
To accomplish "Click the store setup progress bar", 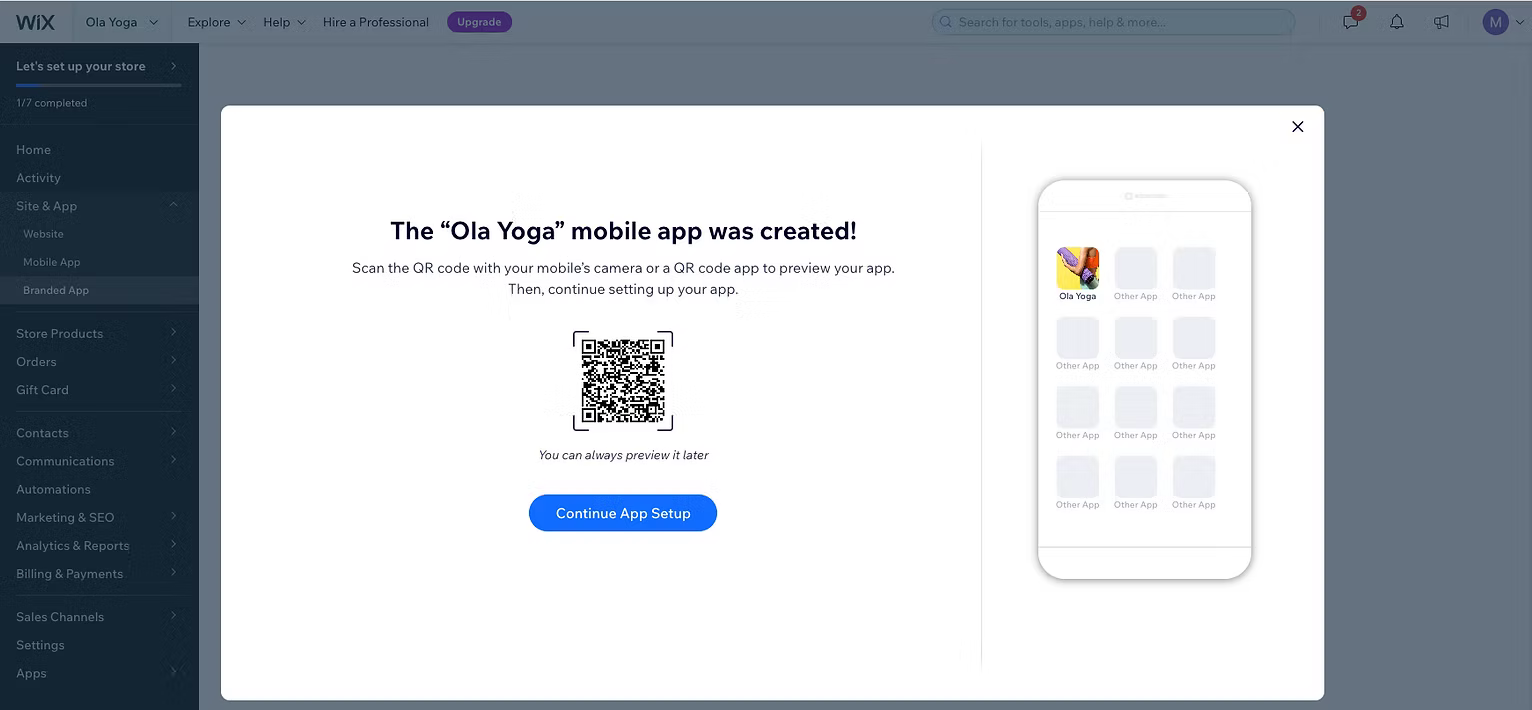I will 98,85.
